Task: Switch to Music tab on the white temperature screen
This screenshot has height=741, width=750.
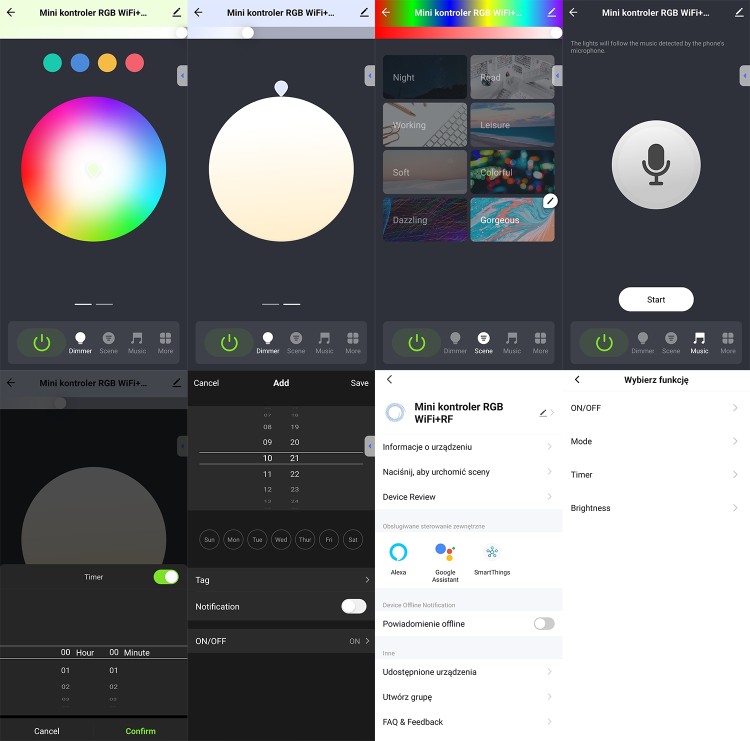Action: click(x=324, y=343)
